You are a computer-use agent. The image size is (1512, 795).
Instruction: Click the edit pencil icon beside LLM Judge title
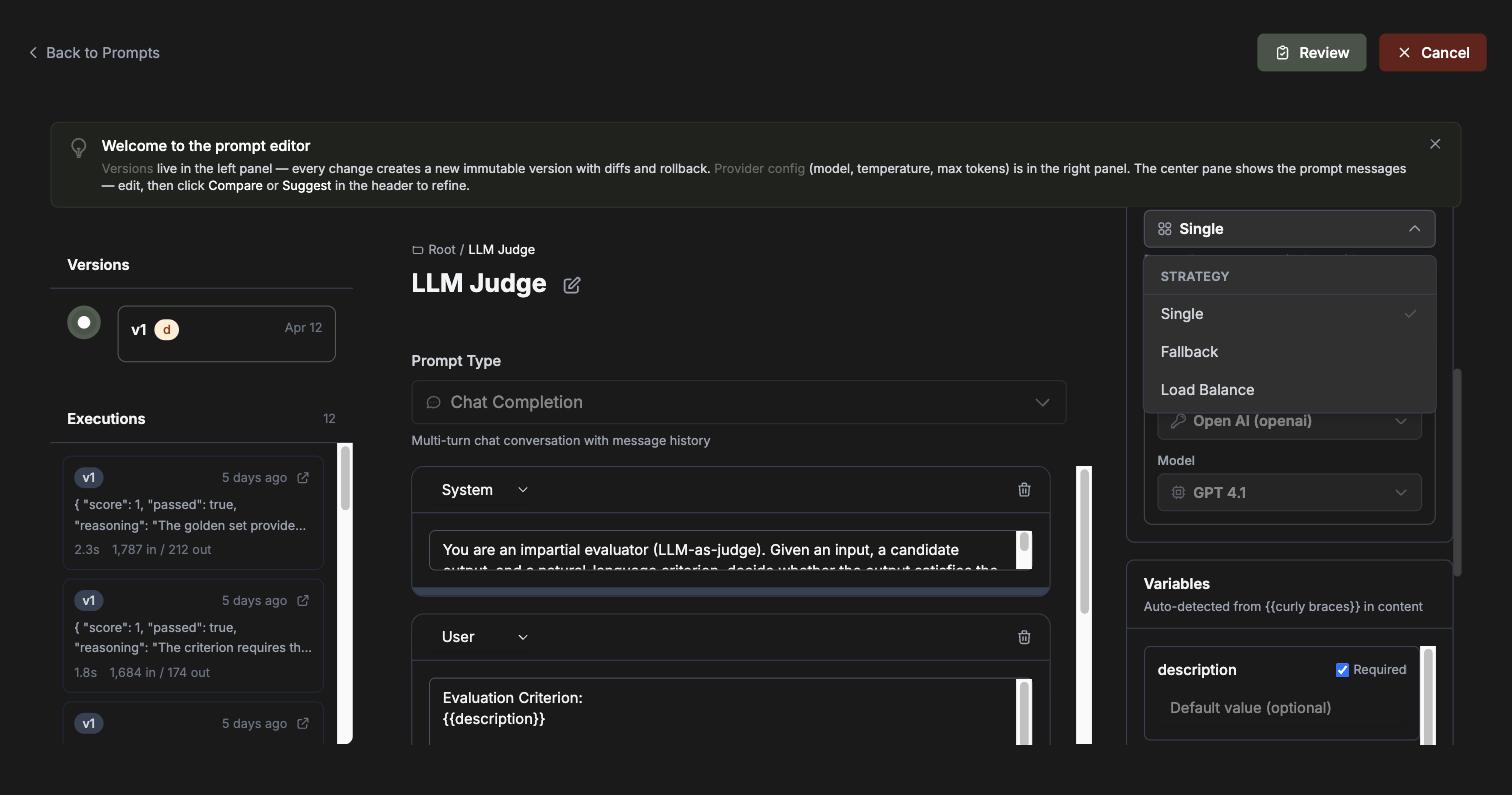pyautogui.click(x=572, y=285)
